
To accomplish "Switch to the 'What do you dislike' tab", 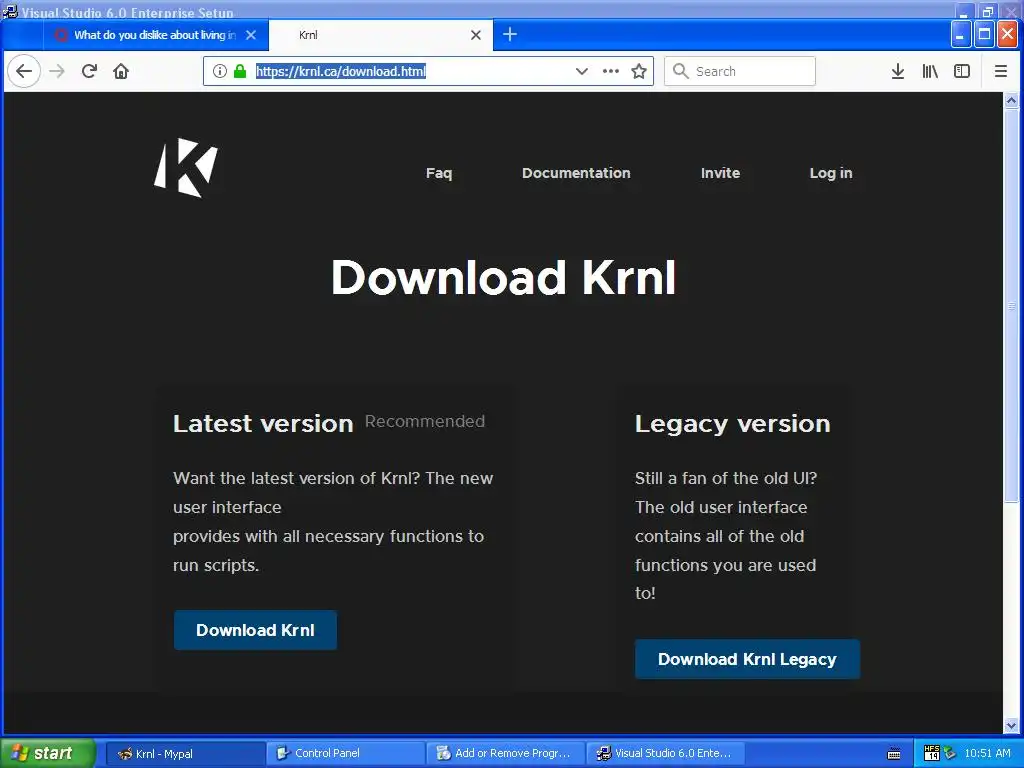I will [155, 35].
